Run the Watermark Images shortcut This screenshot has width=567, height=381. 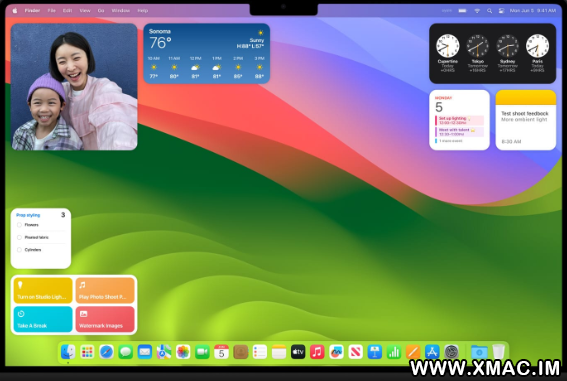pyautogui.click(x=105, y=319)
